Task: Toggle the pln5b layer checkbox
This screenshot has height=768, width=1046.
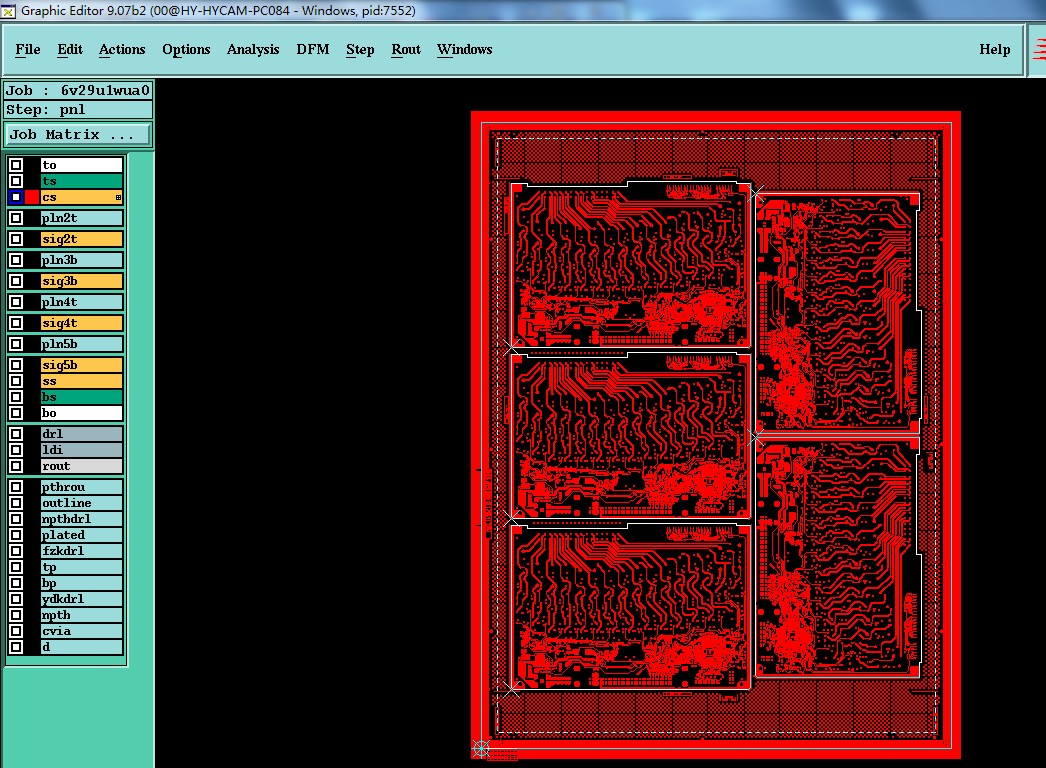Action: tap(16, 344)
